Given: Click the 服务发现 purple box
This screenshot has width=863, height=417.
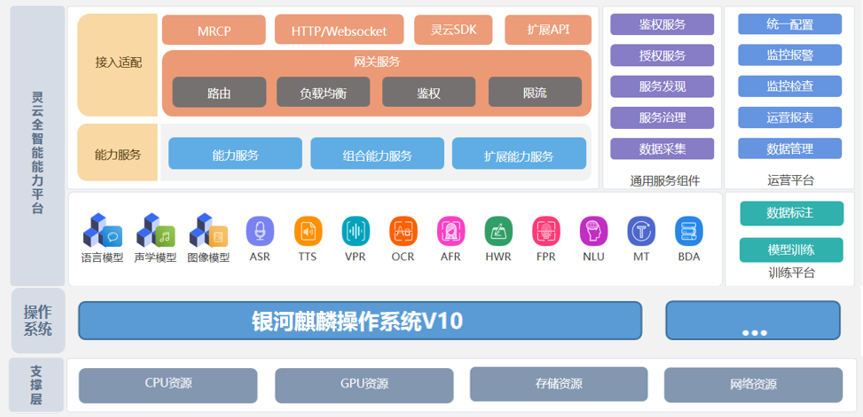Looking at the screenshot, I should [662, 86].
